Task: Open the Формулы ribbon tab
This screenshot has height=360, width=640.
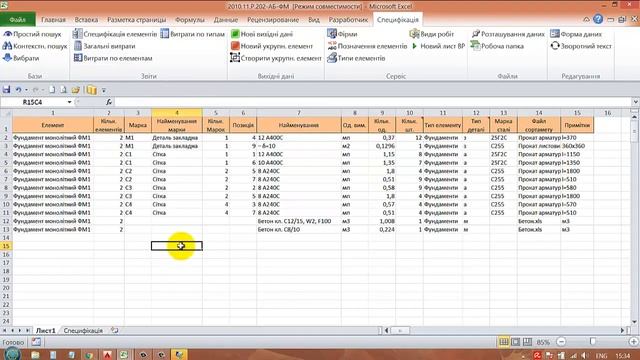Action: point(190,20)
